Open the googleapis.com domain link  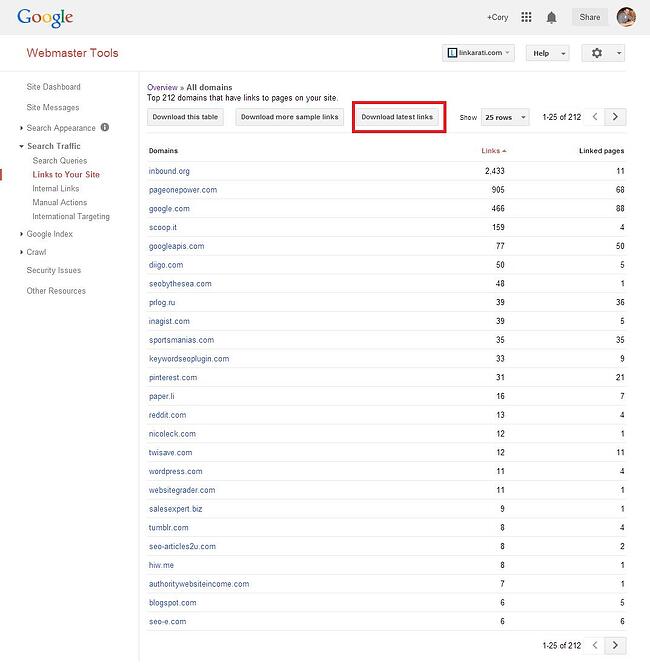click(177, 246)
